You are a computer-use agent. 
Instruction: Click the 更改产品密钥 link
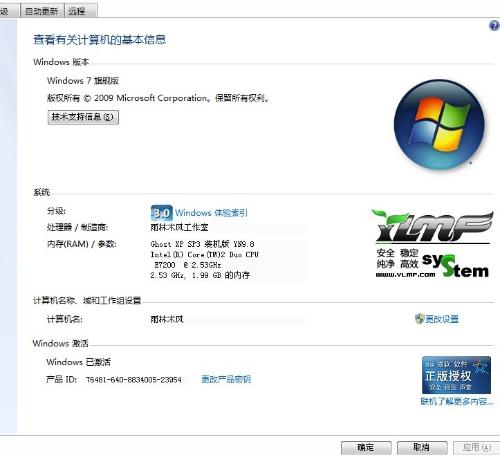pos(226,379)
